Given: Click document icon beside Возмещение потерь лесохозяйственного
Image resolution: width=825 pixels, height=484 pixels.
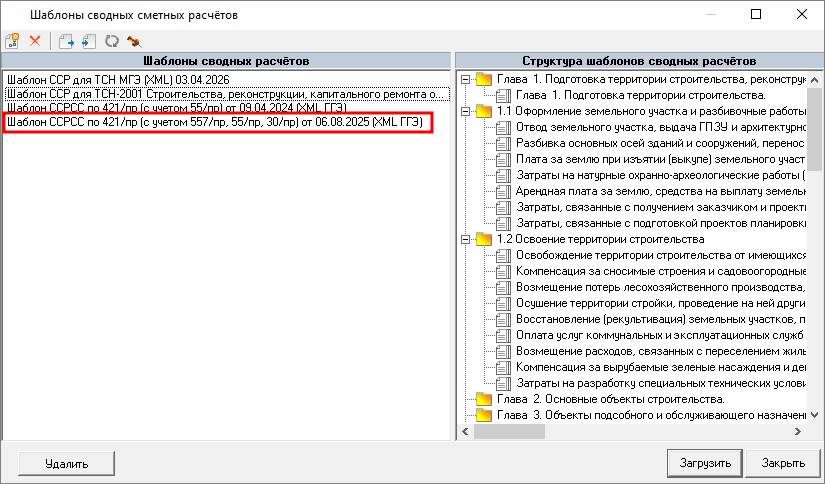Looking at the screenshot, I should (504, 288).
